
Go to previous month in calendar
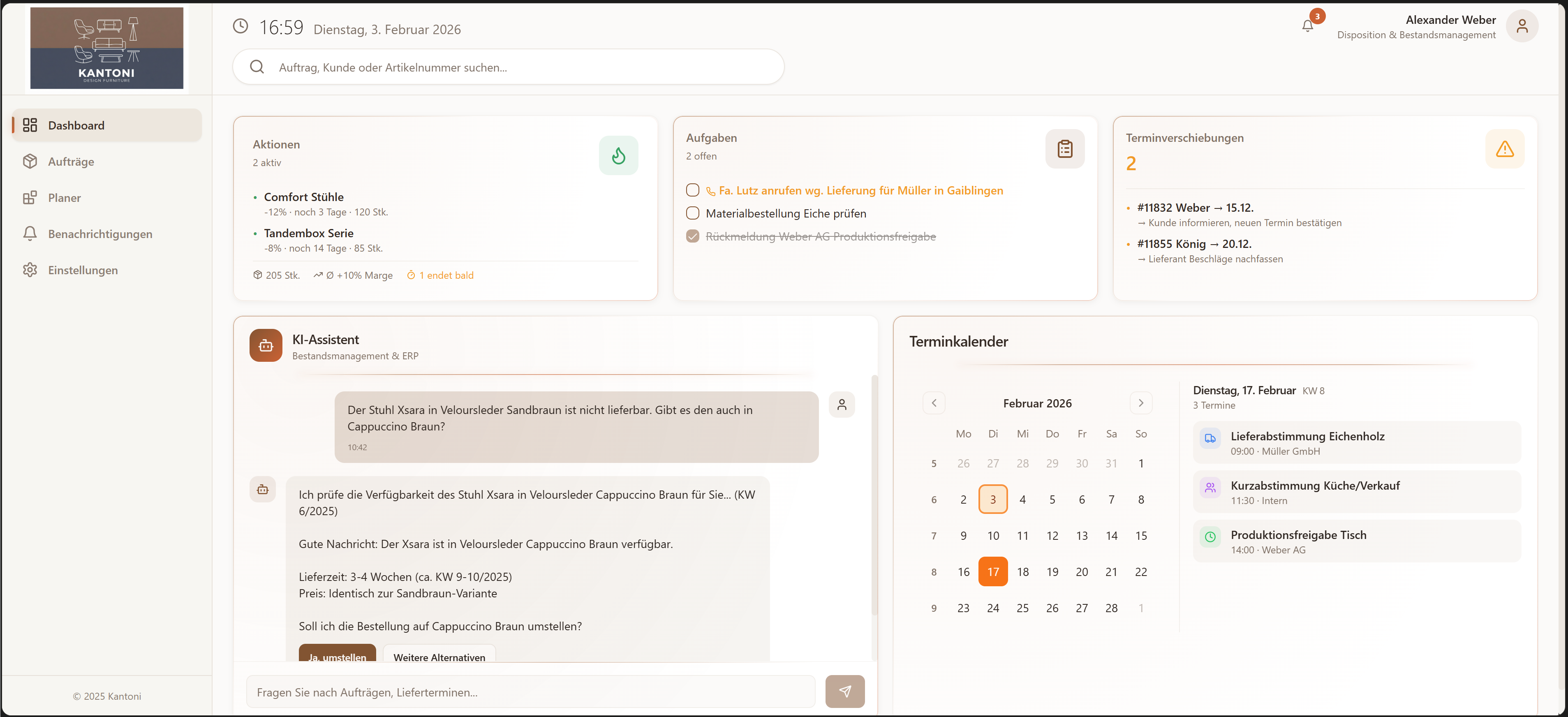click(934, 403)
